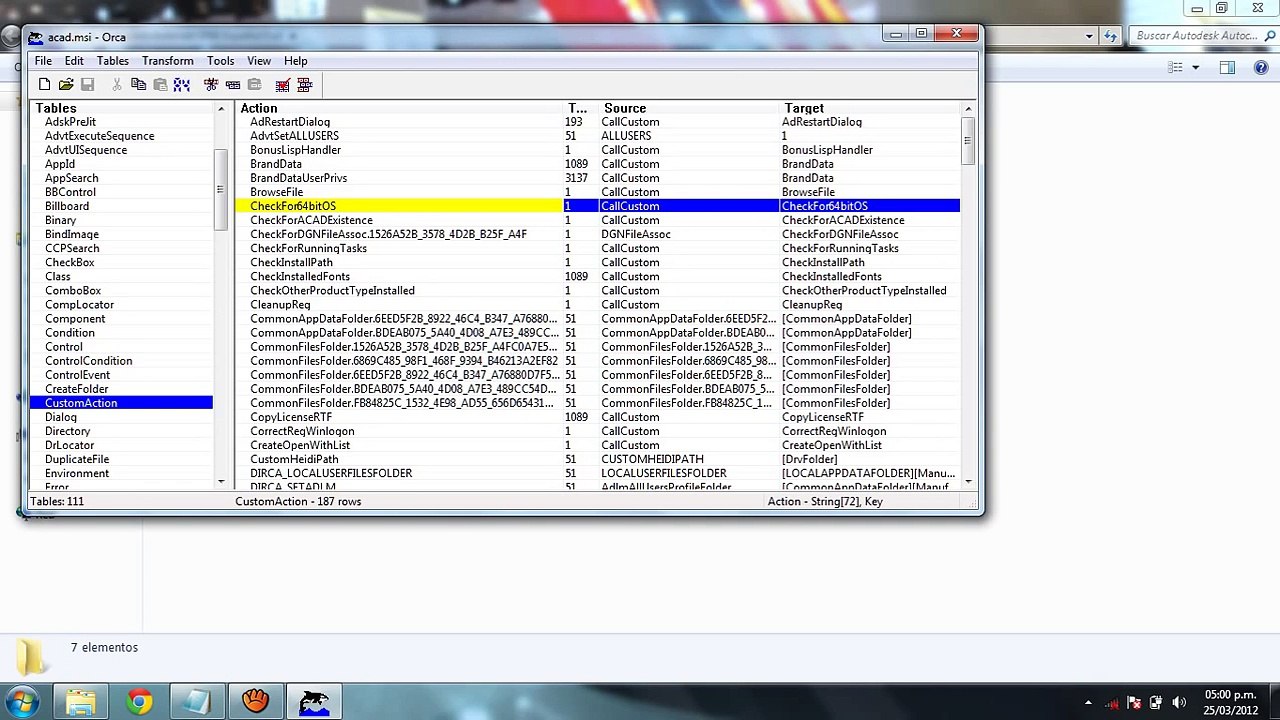Select the Directory table

click(67, 431)
